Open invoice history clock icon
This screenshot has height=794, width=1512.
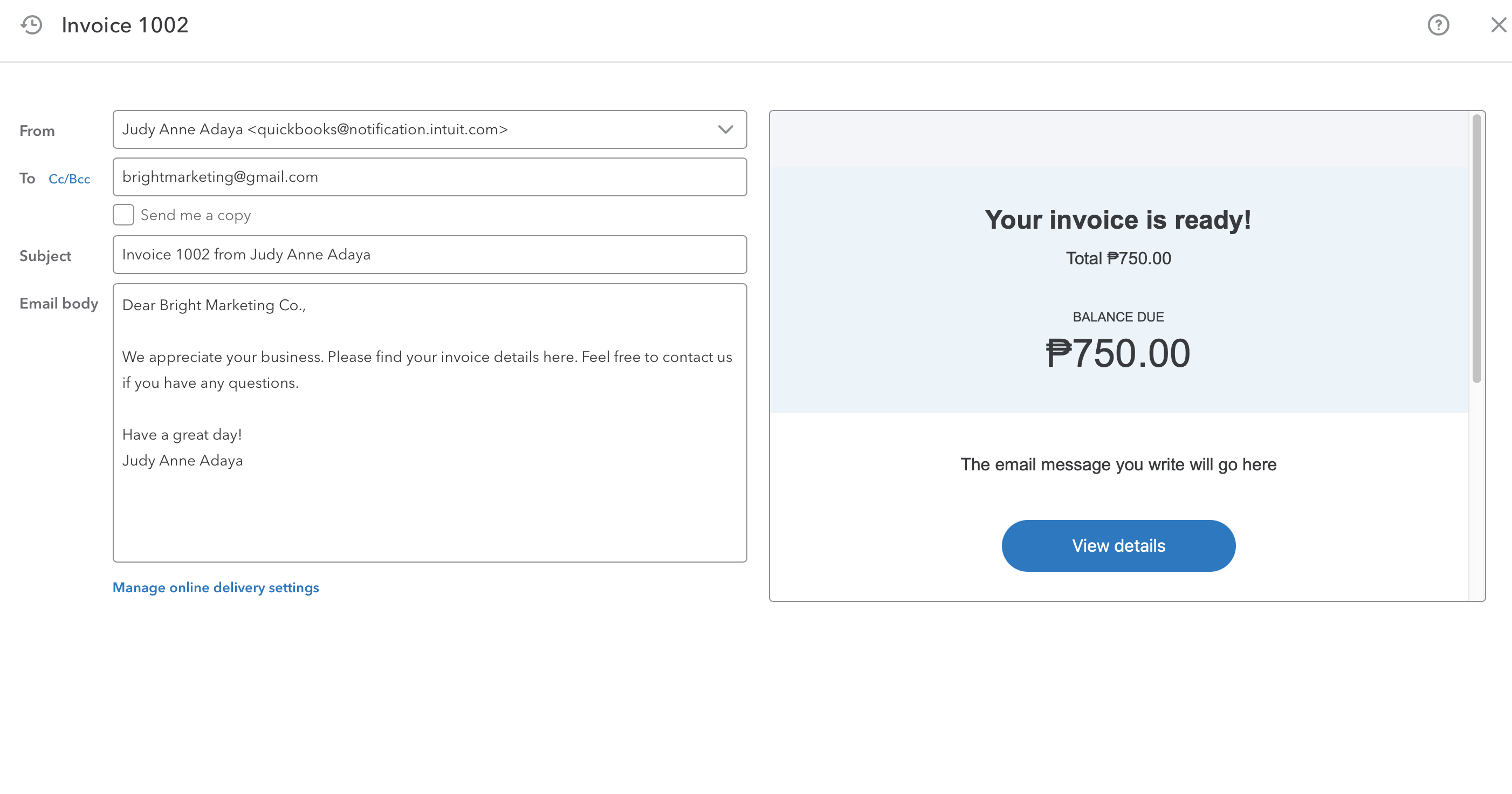[x=32, y=25]
